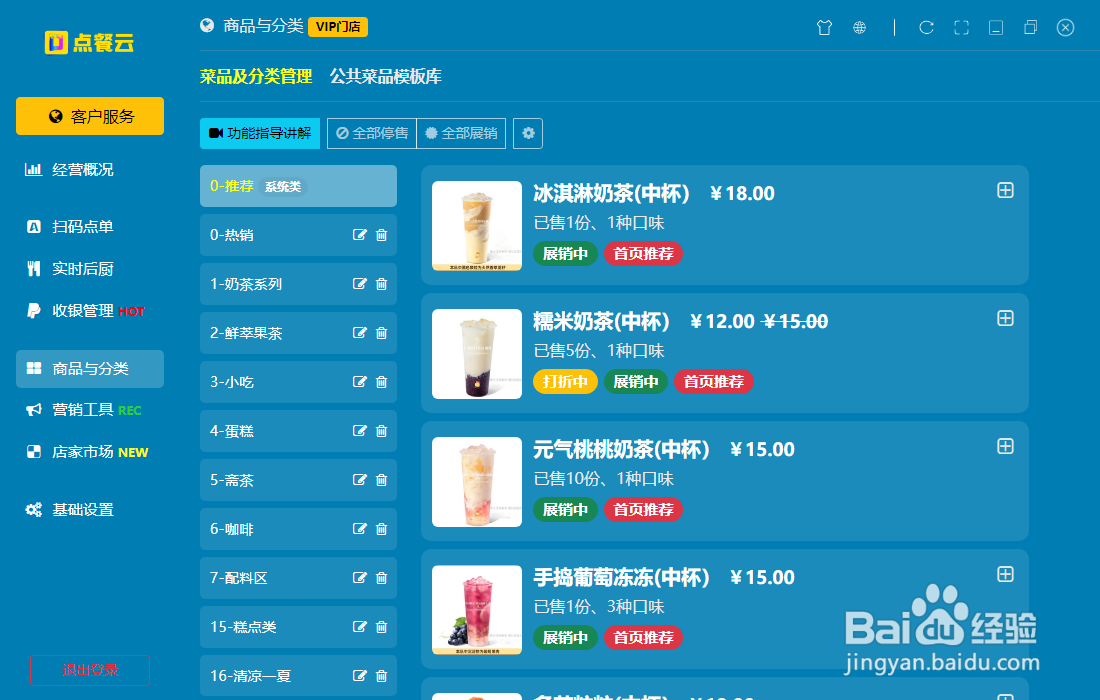Delete the 16-清凉一夏 category

(x=382, y=676)
